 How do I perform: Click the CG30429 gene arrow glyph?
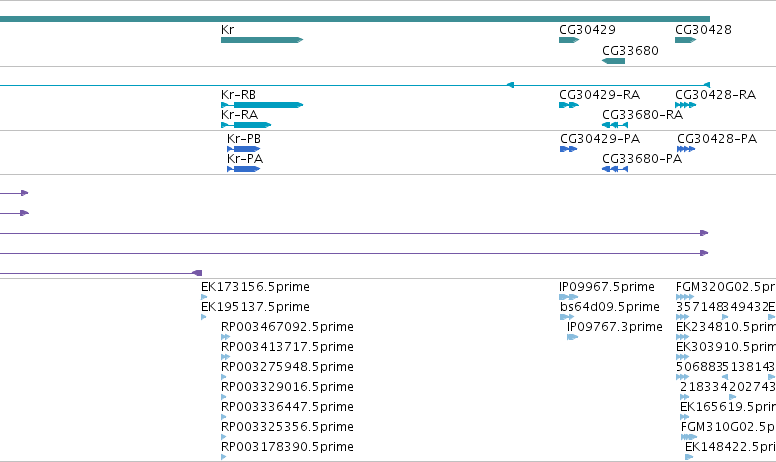pos(569,40)
